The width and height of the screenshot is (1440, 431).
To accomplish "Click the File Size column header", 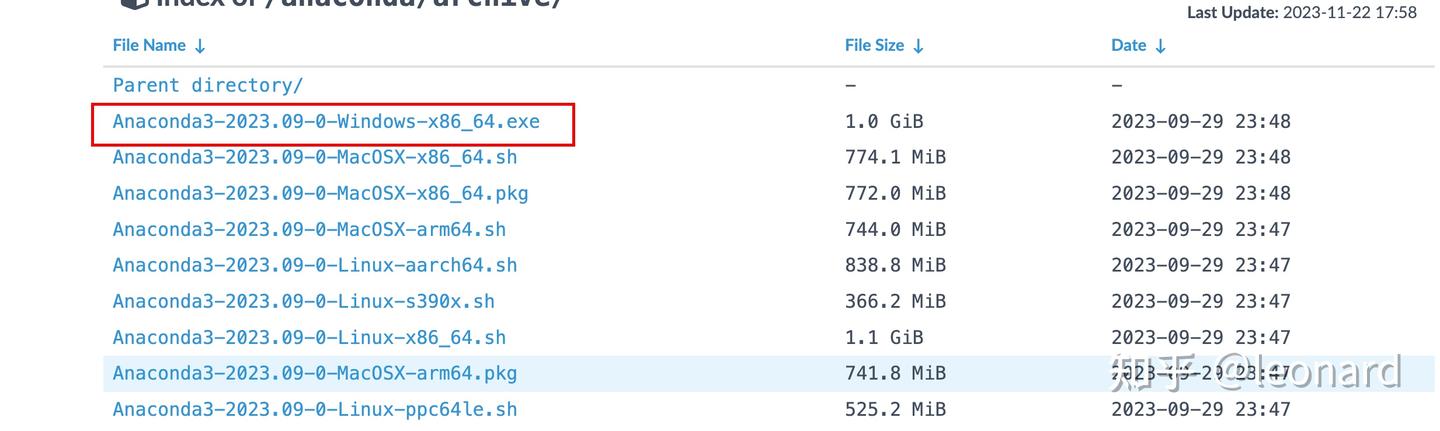I will [874, 45].
